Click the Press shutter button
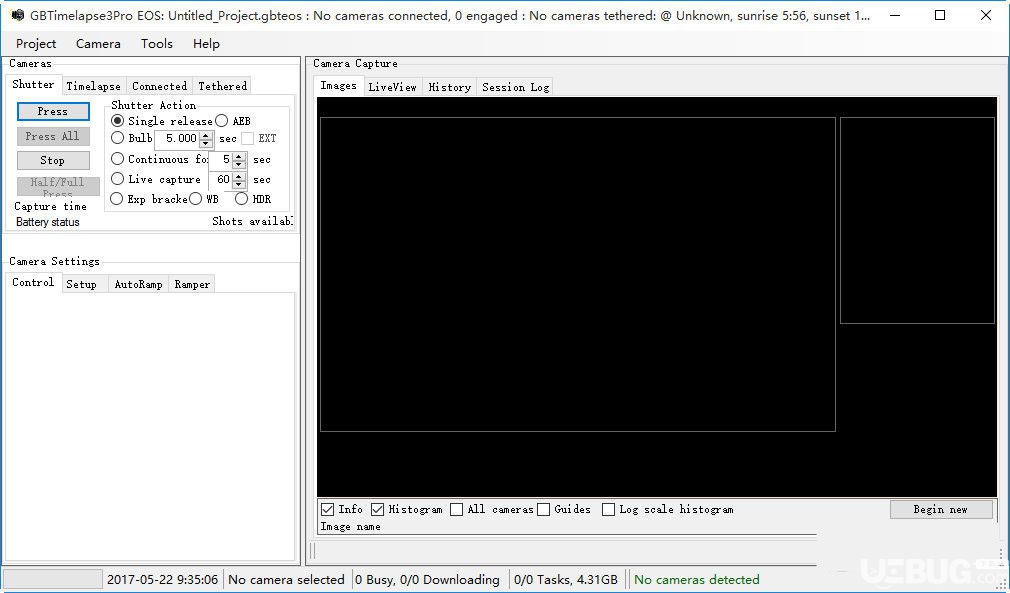Screen dimensions: 1010x593 click(53, 111)
